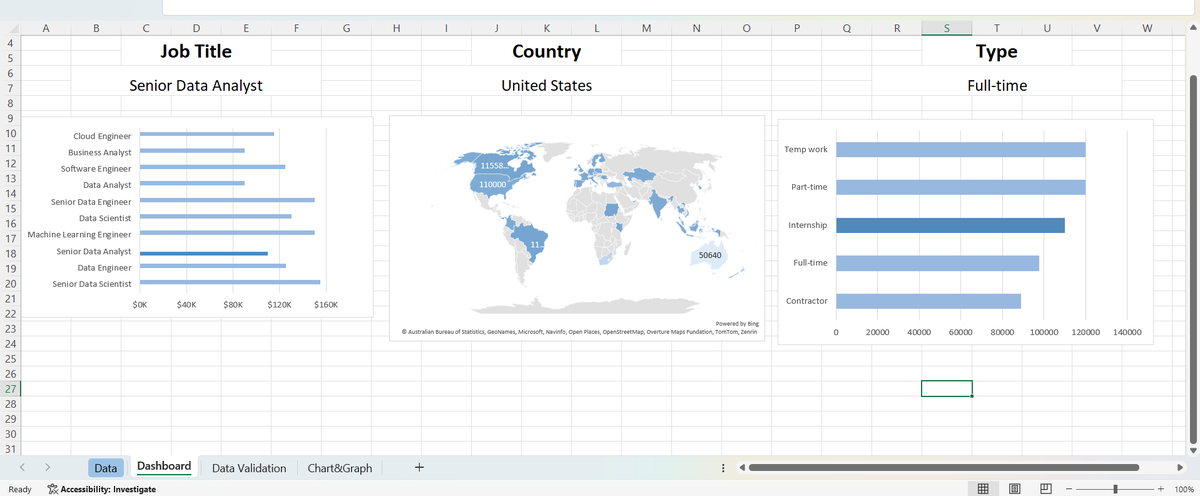This screenshot has width=1200, height=496.
Task: Select the Job Title header cell
Action: point(196,51)
